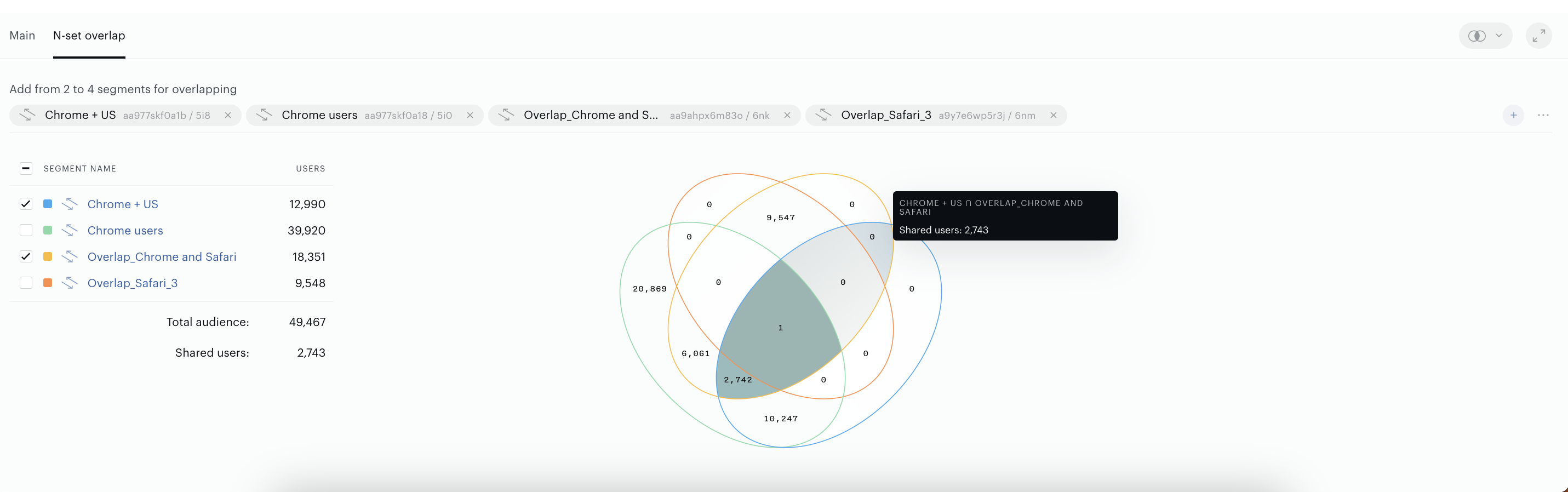The height and width of the screenshot is (492, 1568).
Task: Select the N-set overlap tab
Action: [x=89, y=35]
